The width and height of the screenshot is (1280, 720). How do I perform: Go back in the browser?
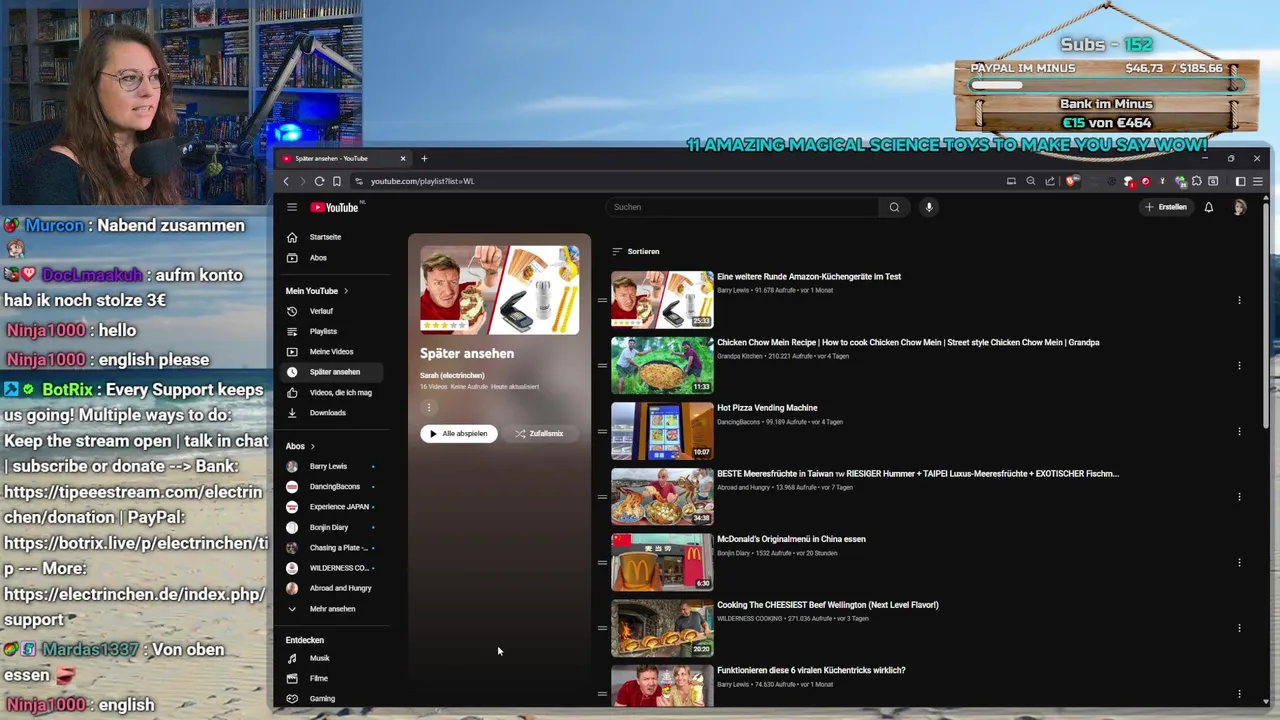[286, 181]
